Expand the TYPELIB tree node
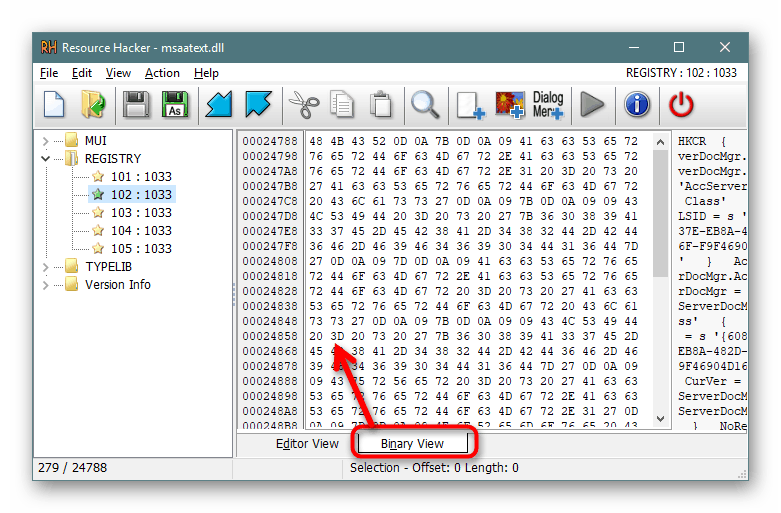The image size is (781, 513). coord(46,267)
